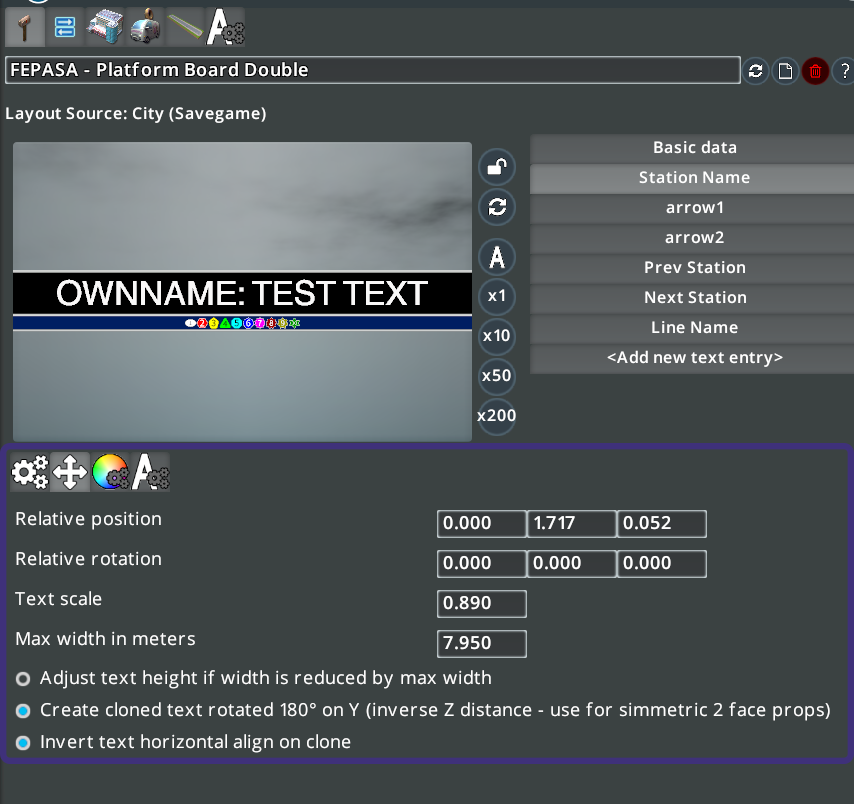Enable adjust text height if width reduced option
This screenshot has width=854, height=804.
coord(23,679)
